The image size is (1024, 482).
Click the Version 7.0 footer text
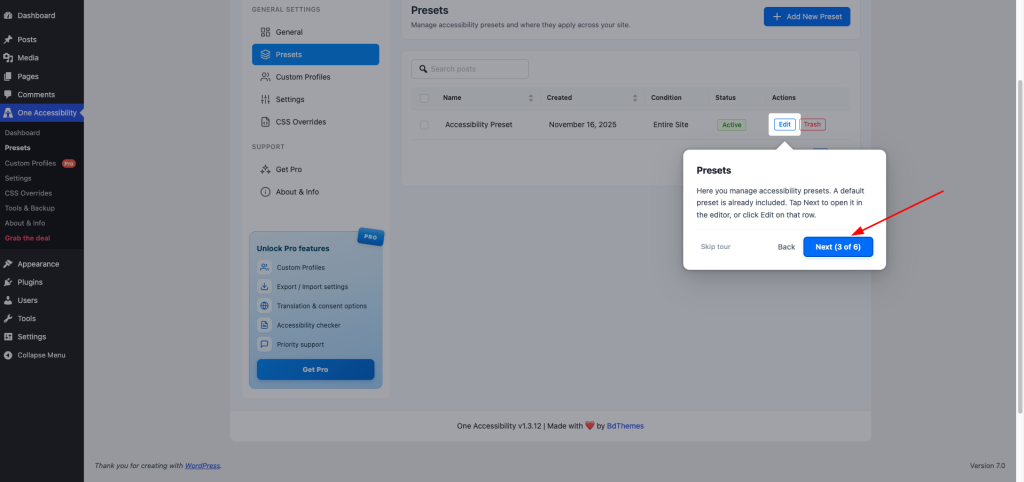tap(987, 466)
